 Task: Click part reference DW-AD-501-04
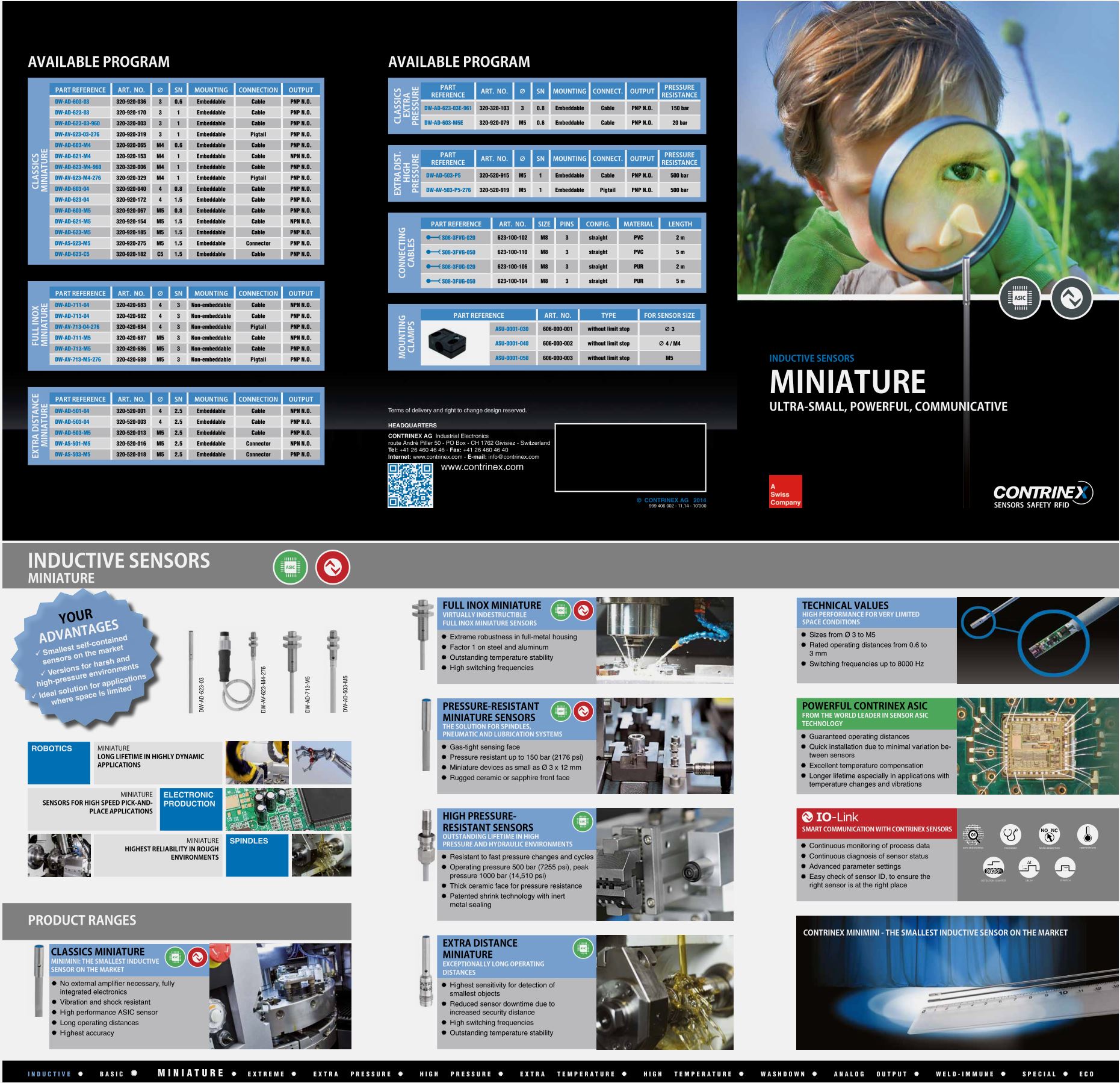(72, 411)
